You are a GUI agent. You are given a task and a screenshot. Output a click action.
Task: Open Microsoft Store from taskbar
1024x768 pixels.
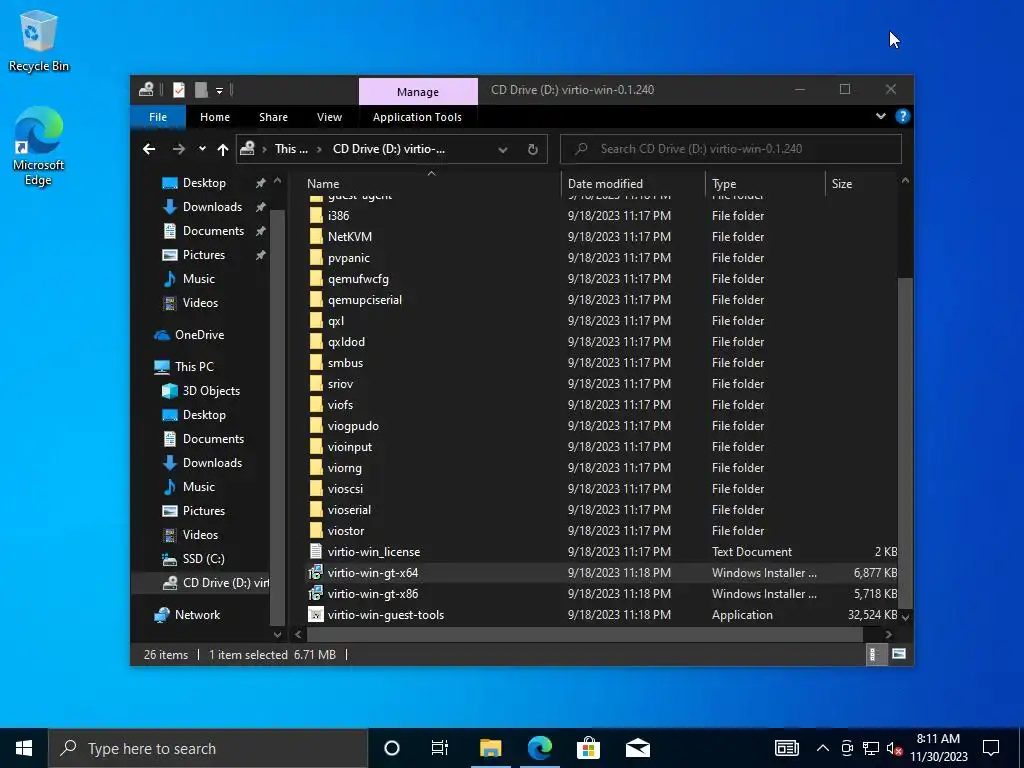(588, 748)
